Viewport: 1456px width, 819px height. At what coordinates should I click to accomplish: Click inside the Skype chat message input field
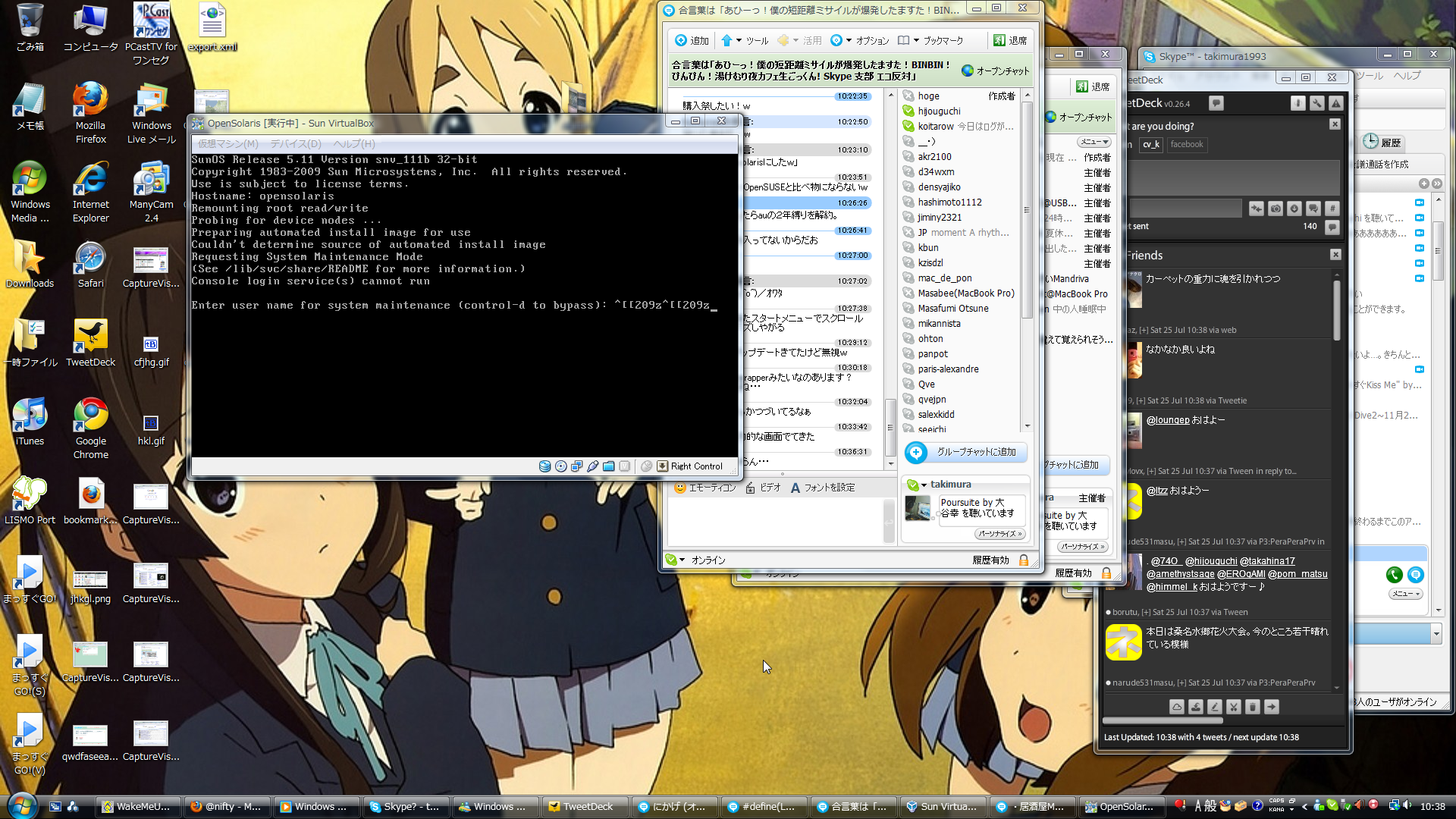pyautogui.click(x=773, y=520)
